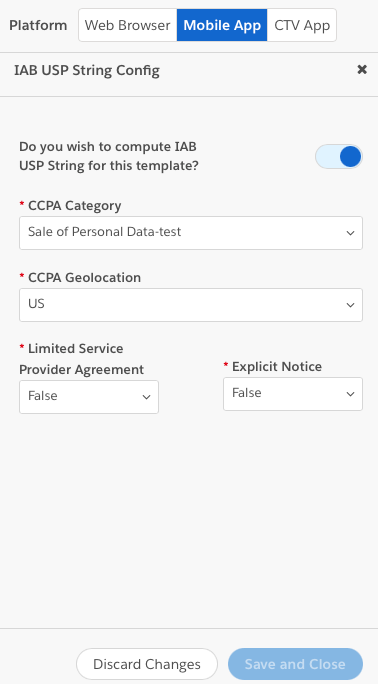The width and height of the screenshot is (378, 684).
Task: Switch to the CTV App platform tab
Action: (x=302, y=25)
